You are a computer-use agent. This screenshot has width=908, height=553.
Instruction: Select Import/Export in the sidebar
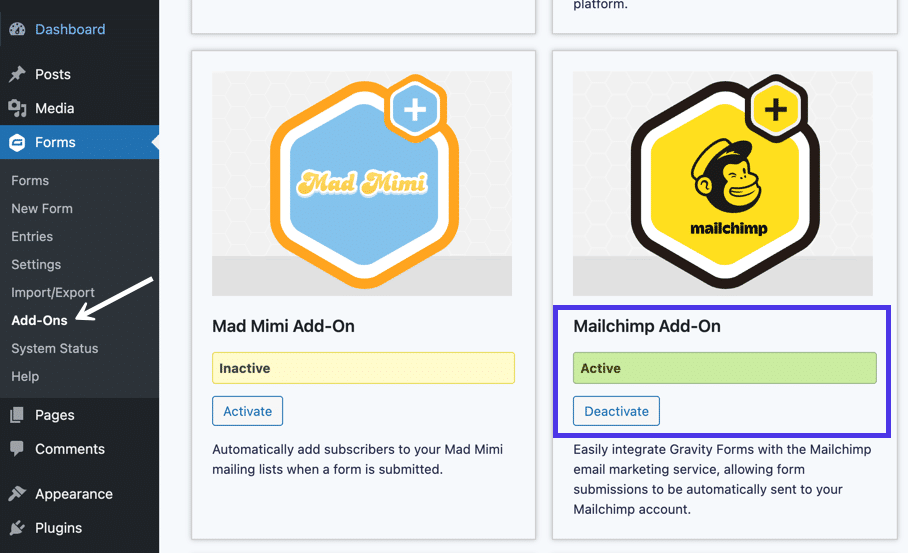[x=53, y=292]
